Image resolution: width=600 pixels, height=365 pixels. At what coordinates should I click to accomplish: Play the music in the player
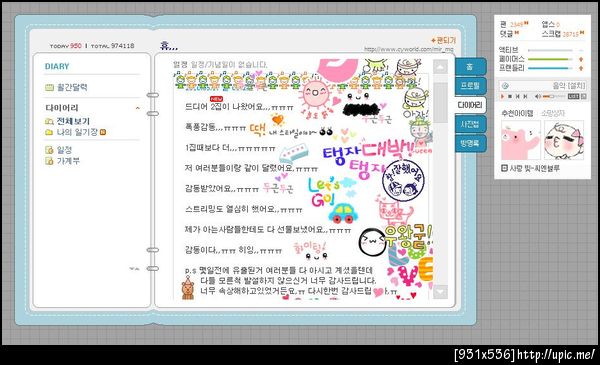(x=503, y=96)
